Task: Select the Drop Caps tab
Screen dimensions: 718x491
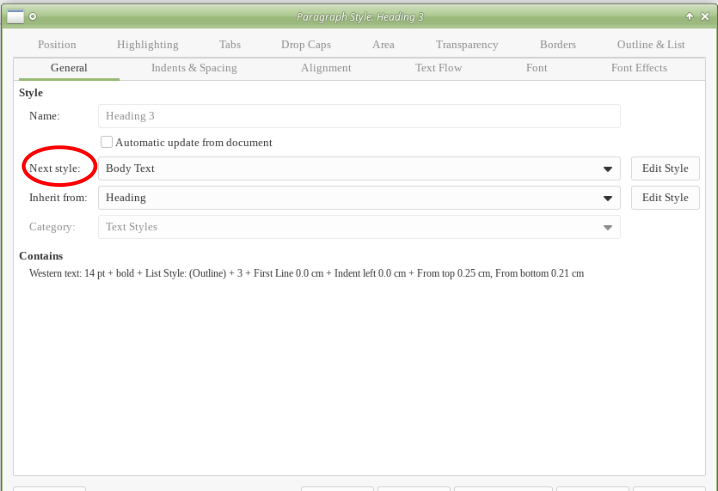Action: (306, 44)
